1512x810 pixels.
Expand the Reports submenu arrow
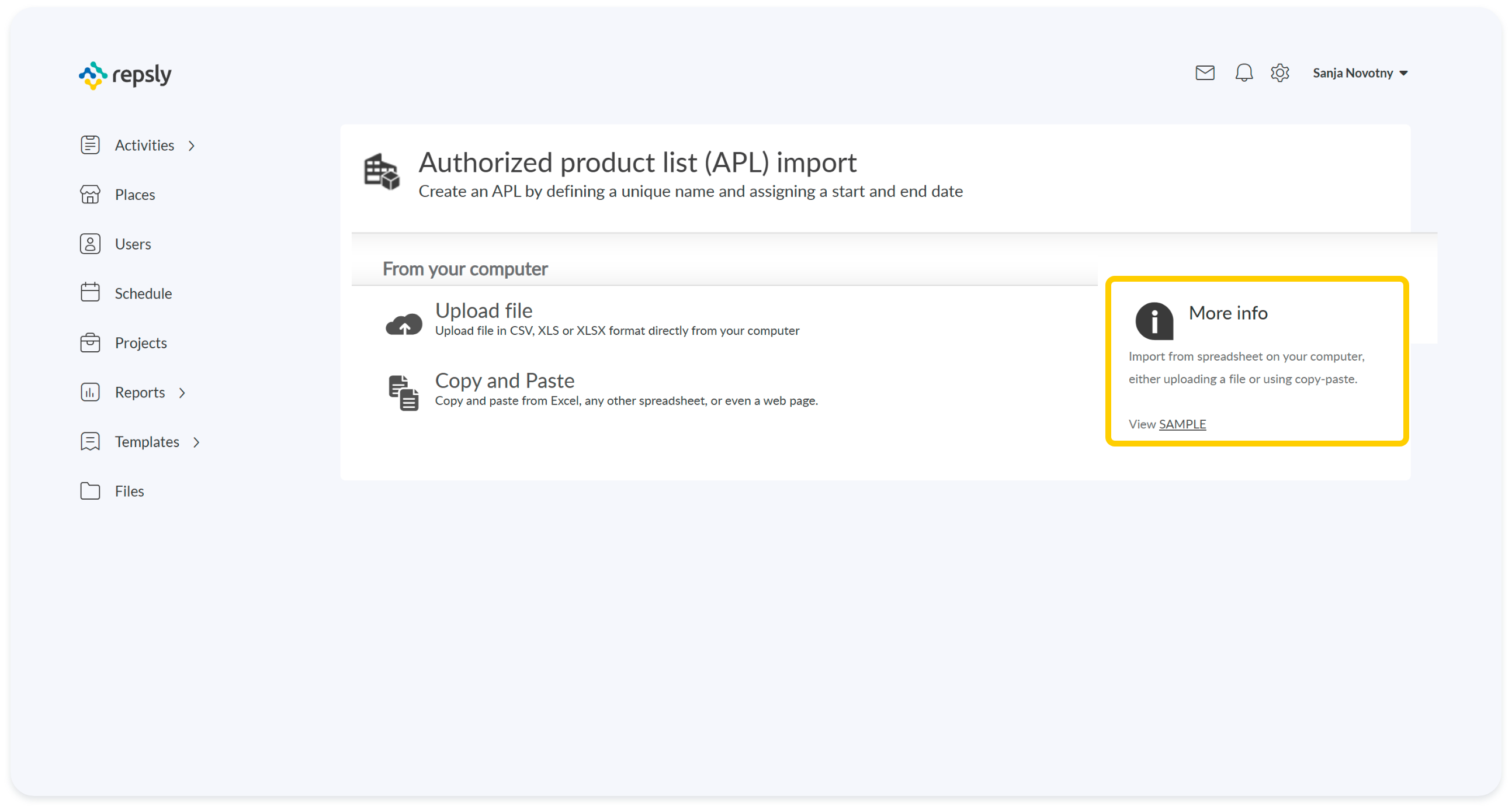coord(182,393)
